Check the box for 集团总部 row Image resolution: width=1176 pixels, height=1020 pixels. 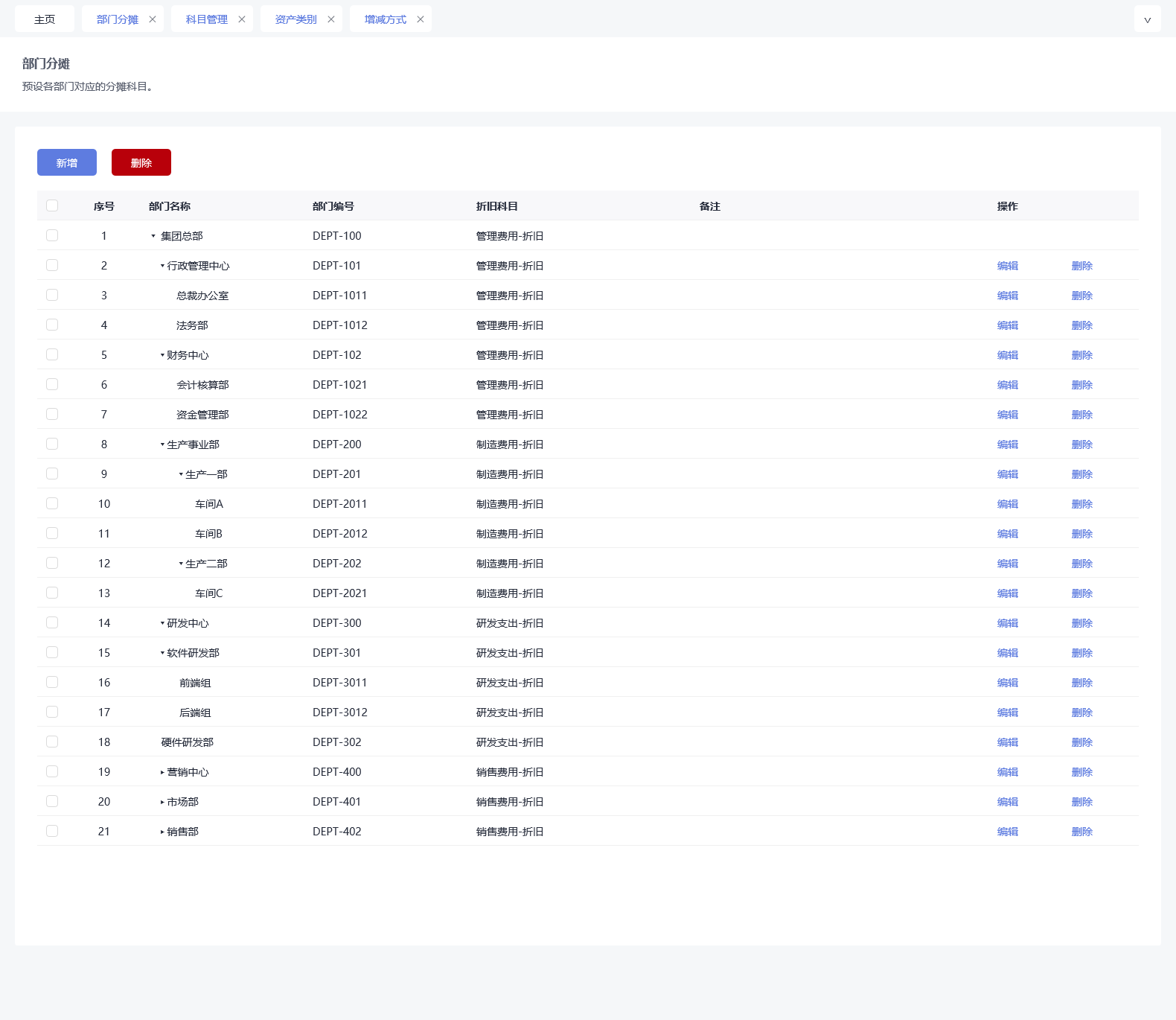coord(52,235)
